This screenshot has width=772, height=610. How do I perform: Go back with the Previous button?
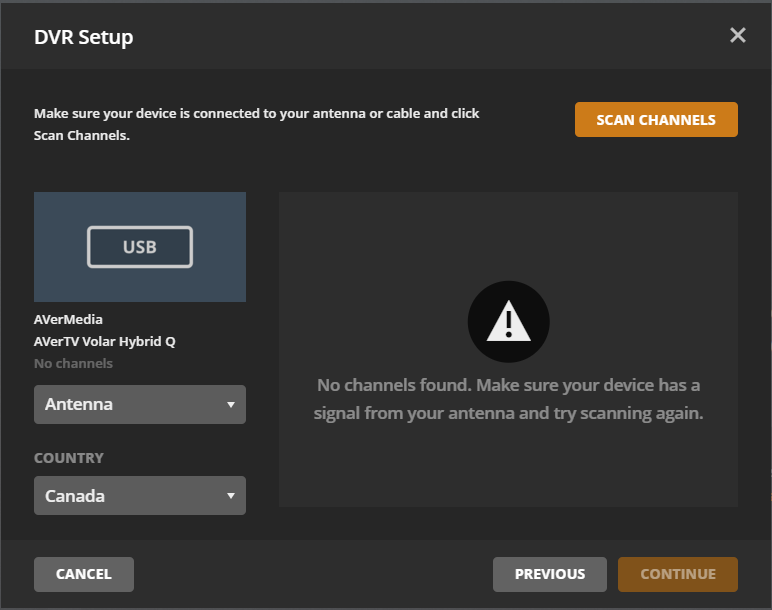click(x=550, y=574)
